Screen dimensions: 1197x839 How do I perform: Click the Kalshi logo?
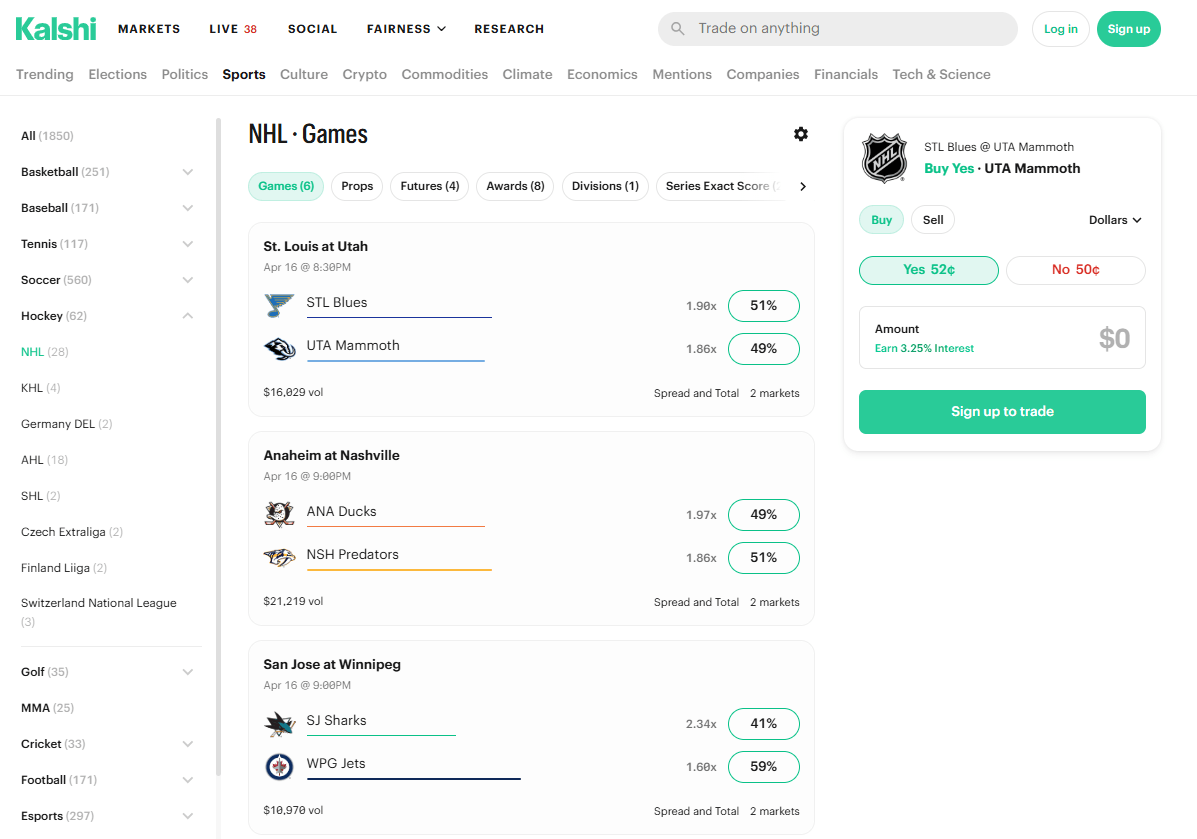point(56,29)
